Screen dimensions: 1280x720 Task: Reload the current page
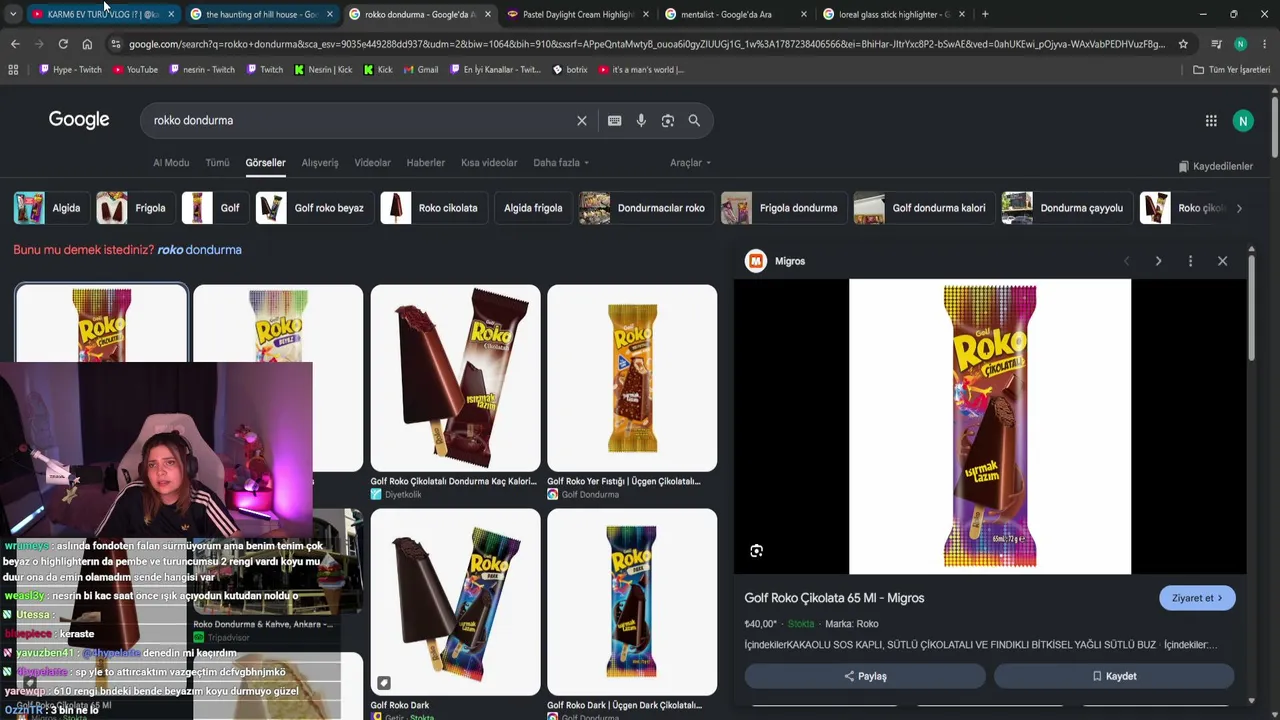click(x=63, y=44)
